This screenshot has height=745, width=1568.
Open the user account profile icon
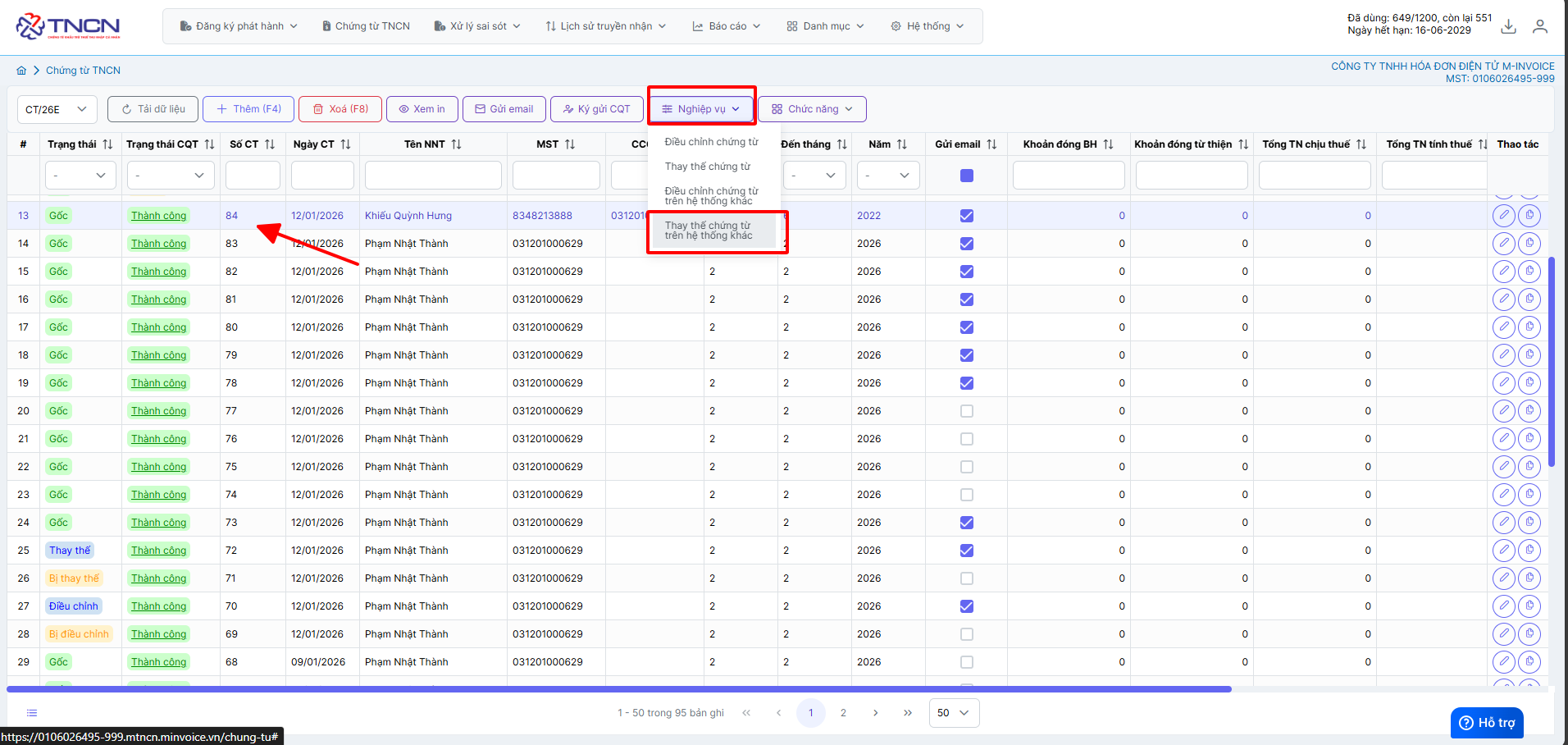coord(1540,26)
